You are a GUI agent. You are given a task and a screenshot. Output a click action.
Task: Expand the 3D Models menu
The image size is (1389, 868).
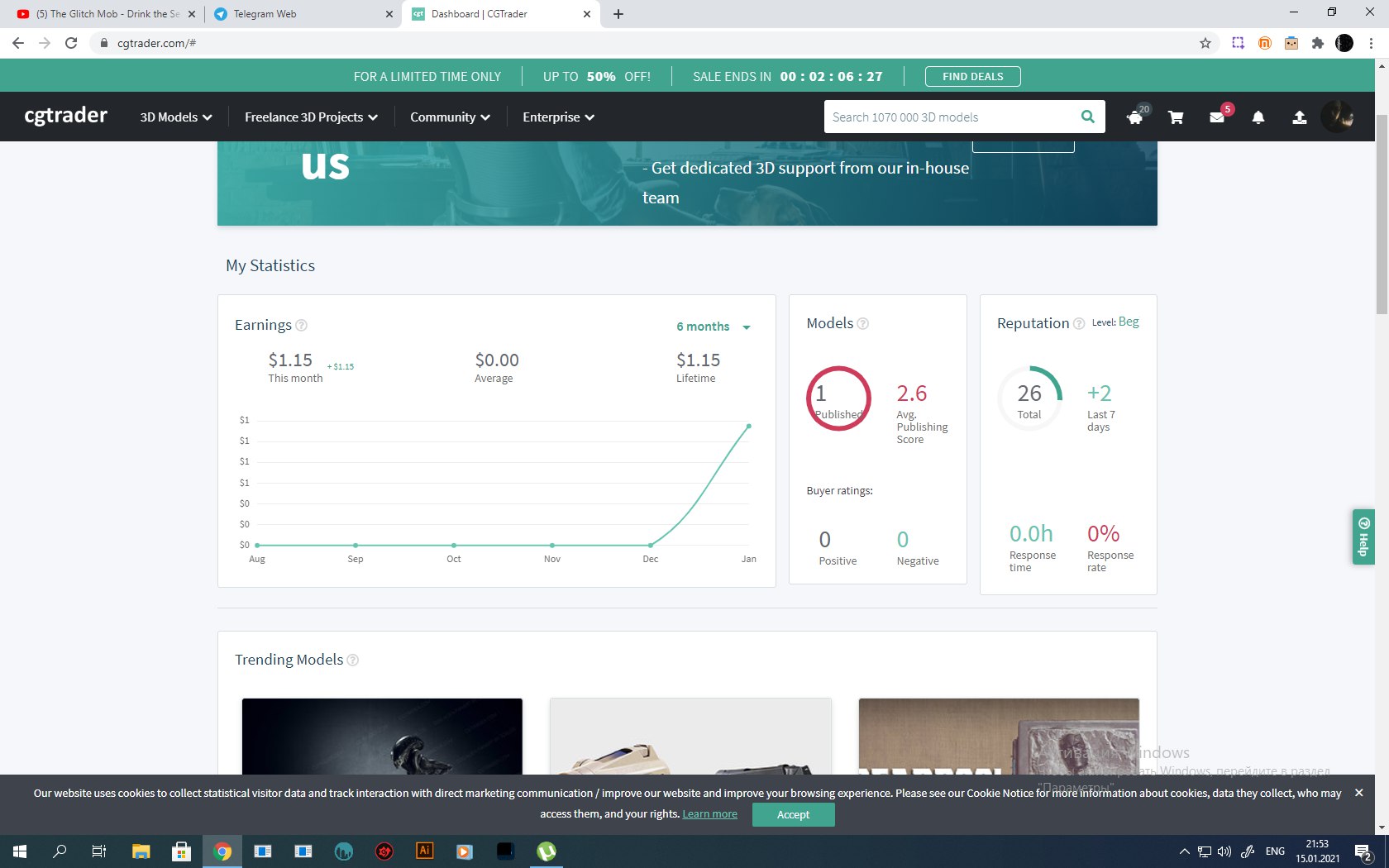click(176, 117)
